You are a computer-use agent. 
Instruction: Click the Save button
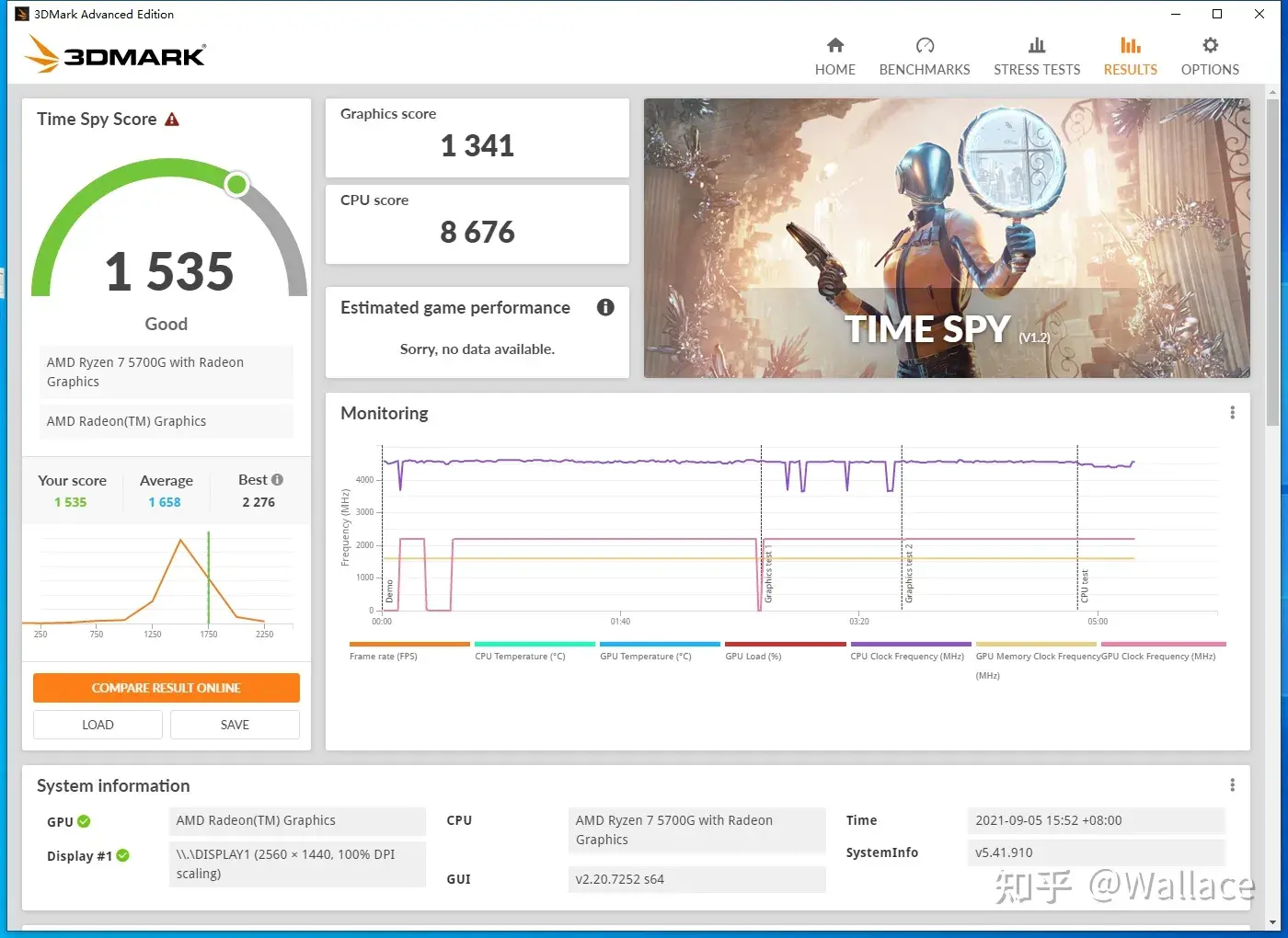coord(235,725)
